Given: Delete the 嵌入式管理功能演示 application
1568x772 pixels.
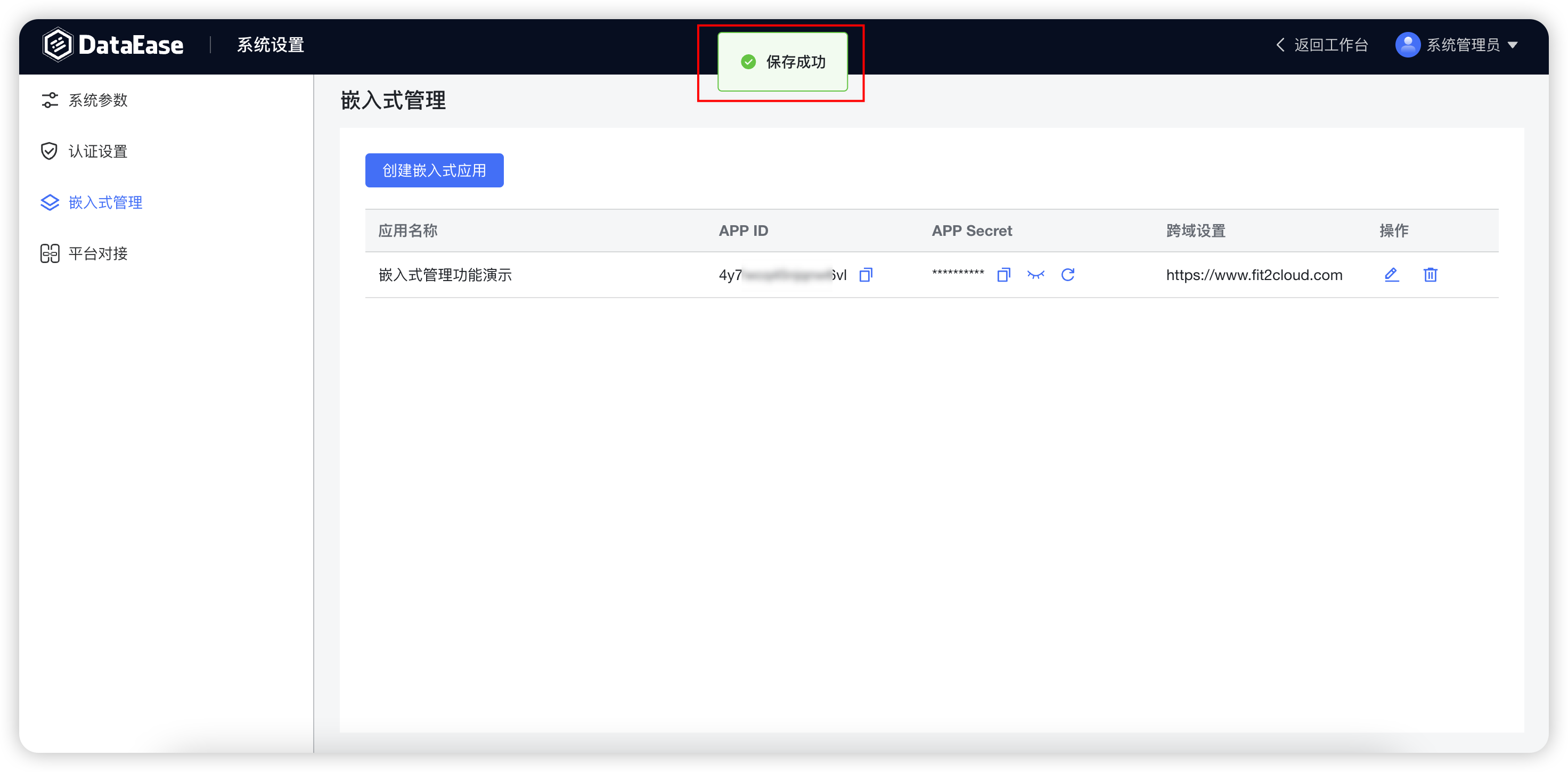Looking at the screenshot, I should point(1431,275).
